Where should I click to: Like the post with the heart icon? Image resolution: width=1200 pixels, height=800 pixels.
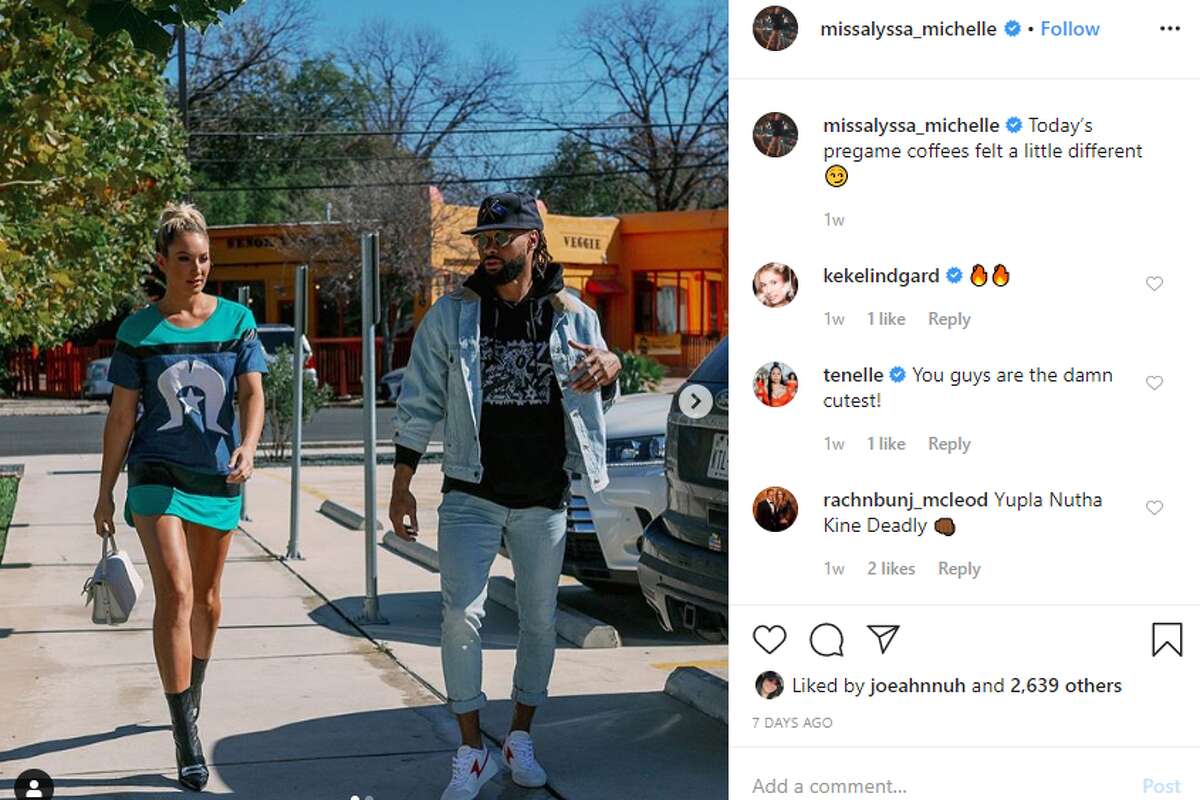(769, 639)
